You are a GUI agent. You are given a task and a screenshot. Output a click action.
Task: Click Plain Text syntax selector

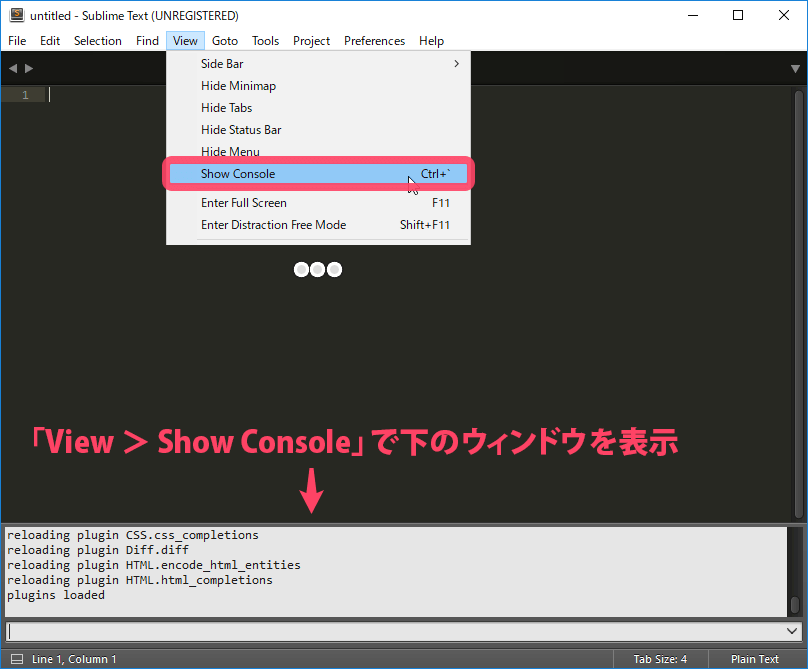coord(755,659)
